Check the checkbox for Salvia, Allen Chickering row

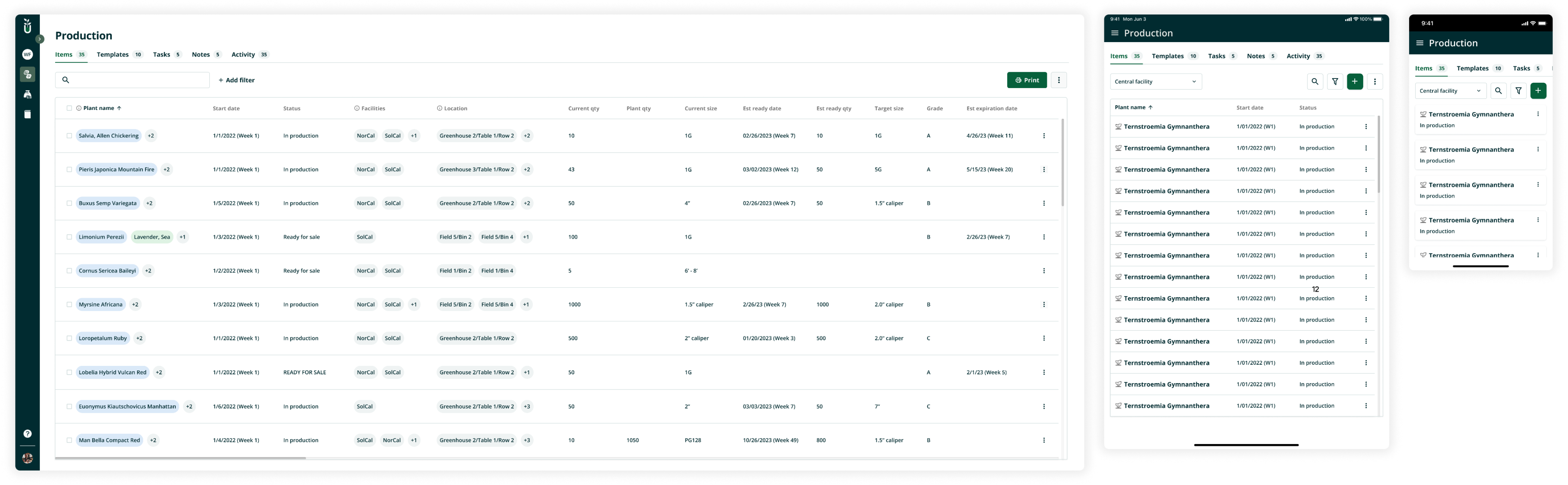pos(69,135)
